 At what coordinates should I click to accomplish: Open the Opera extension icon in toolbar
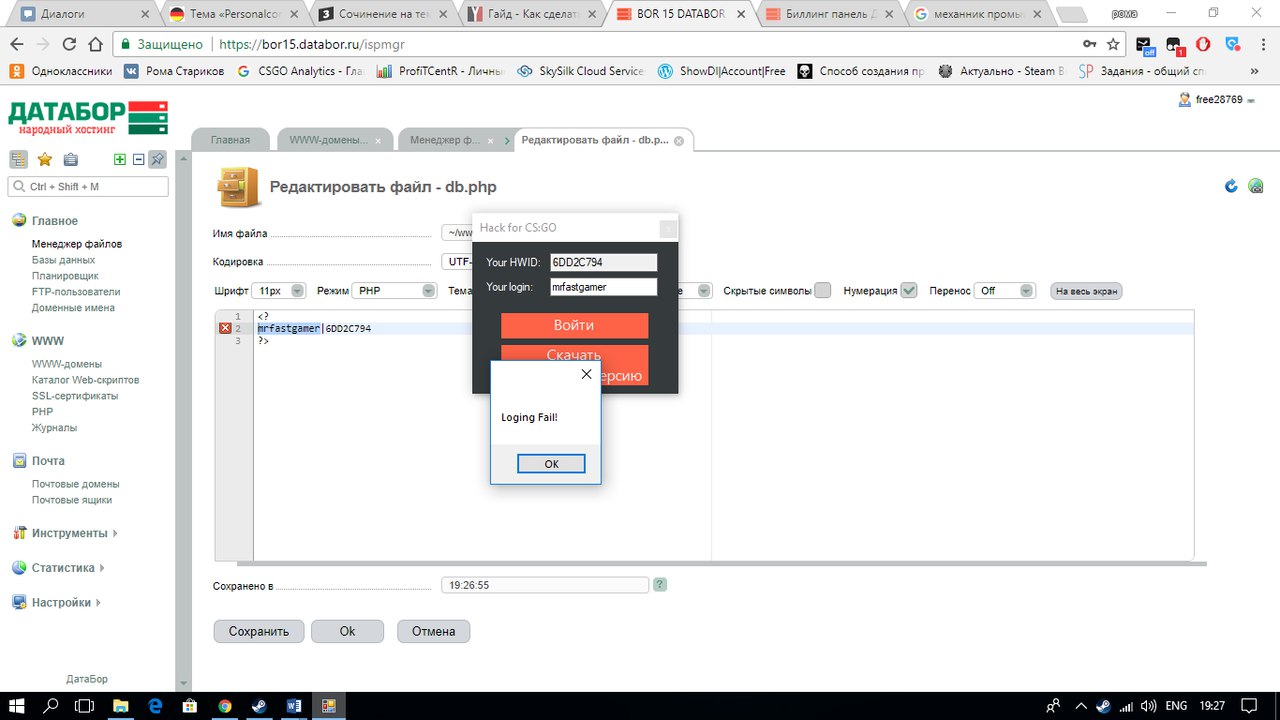(1203, 44)
